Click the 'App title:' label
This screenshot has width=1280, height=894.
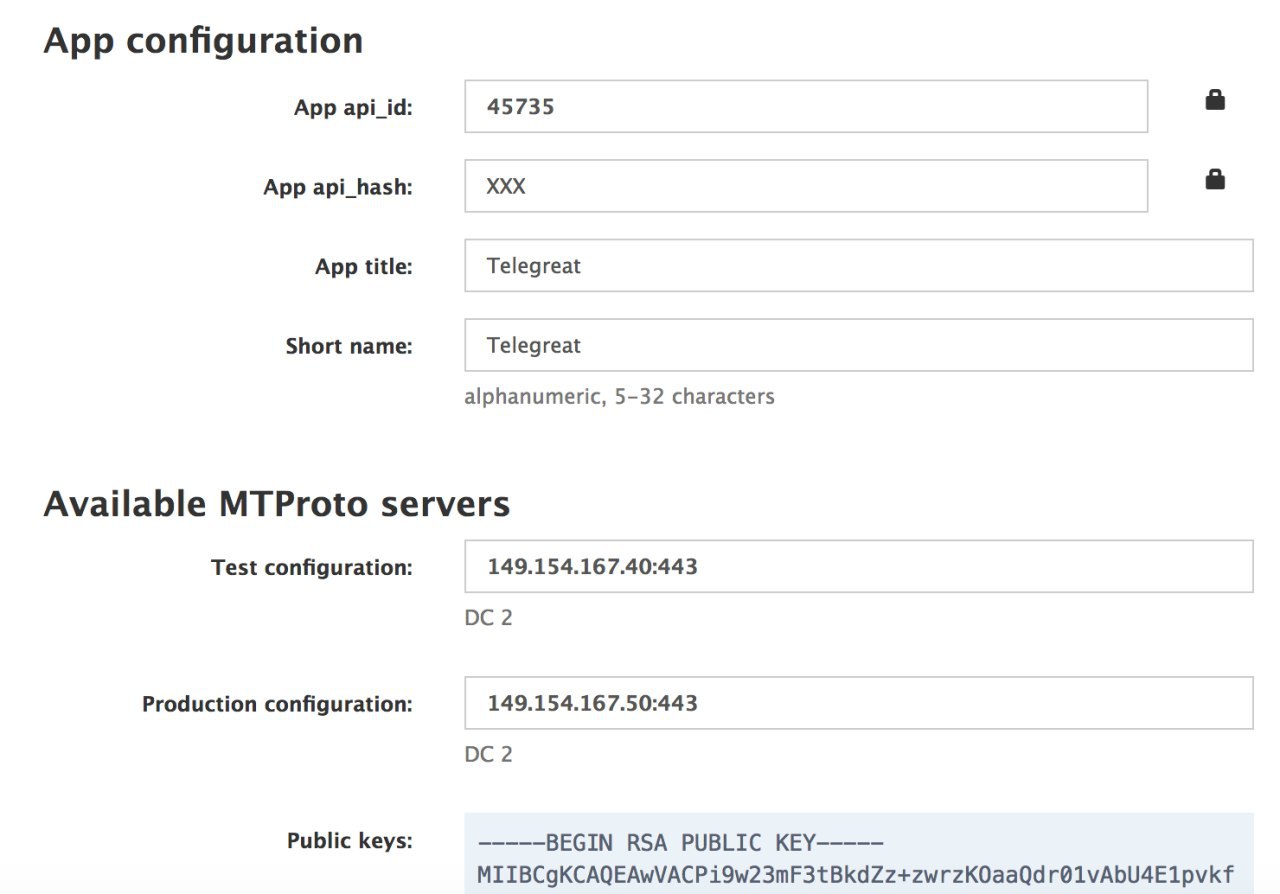(x=363, y=267)
